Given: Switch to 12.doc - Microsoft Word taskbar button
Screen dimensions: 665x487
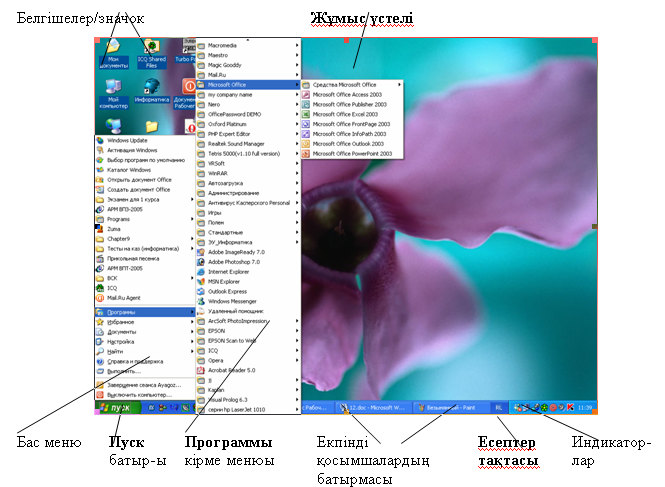Looking at the screenshot, I should click(x=373, y=408).
